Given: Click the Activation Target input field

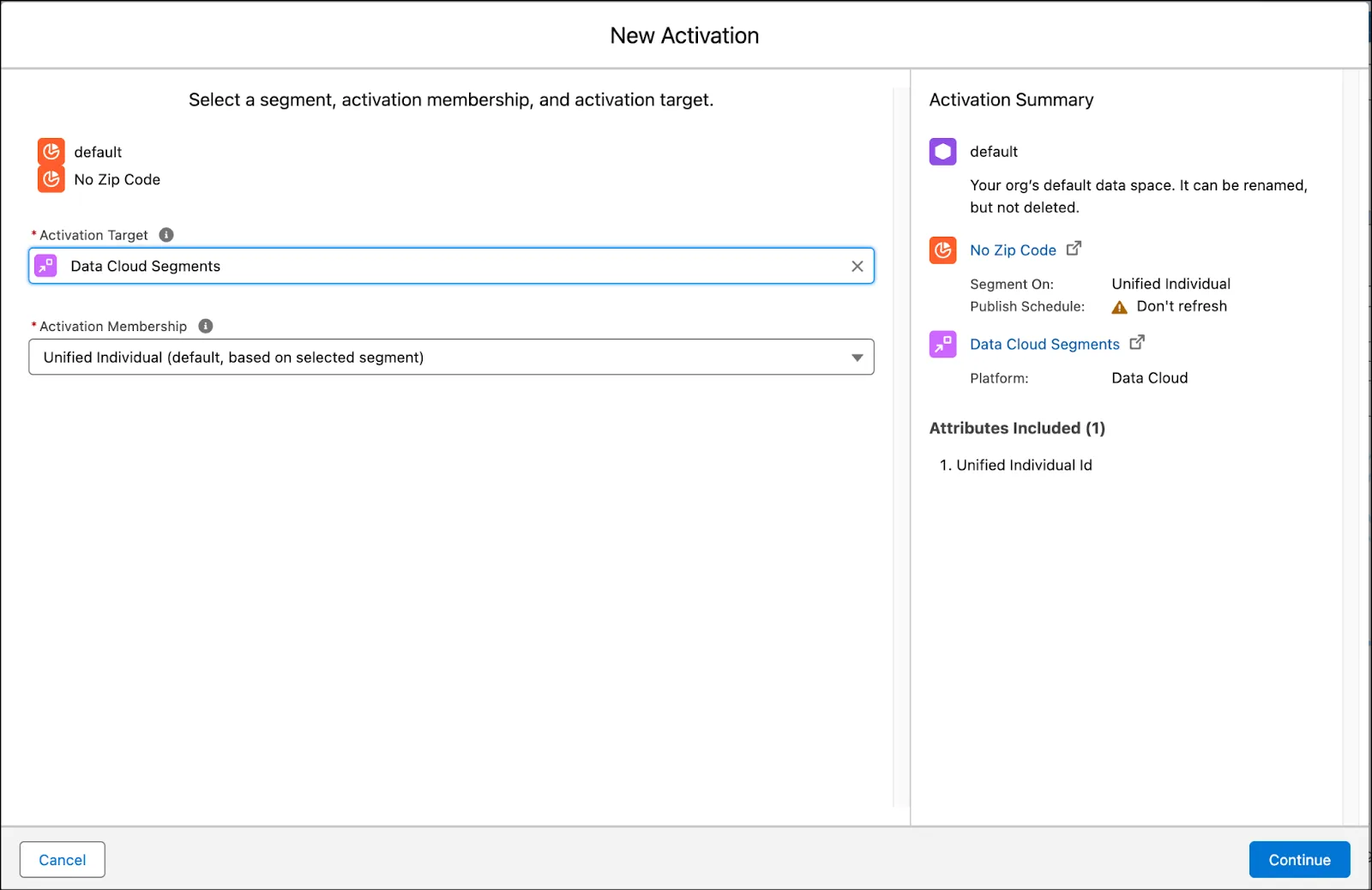Looking at the screenshot, I should 452,266.
